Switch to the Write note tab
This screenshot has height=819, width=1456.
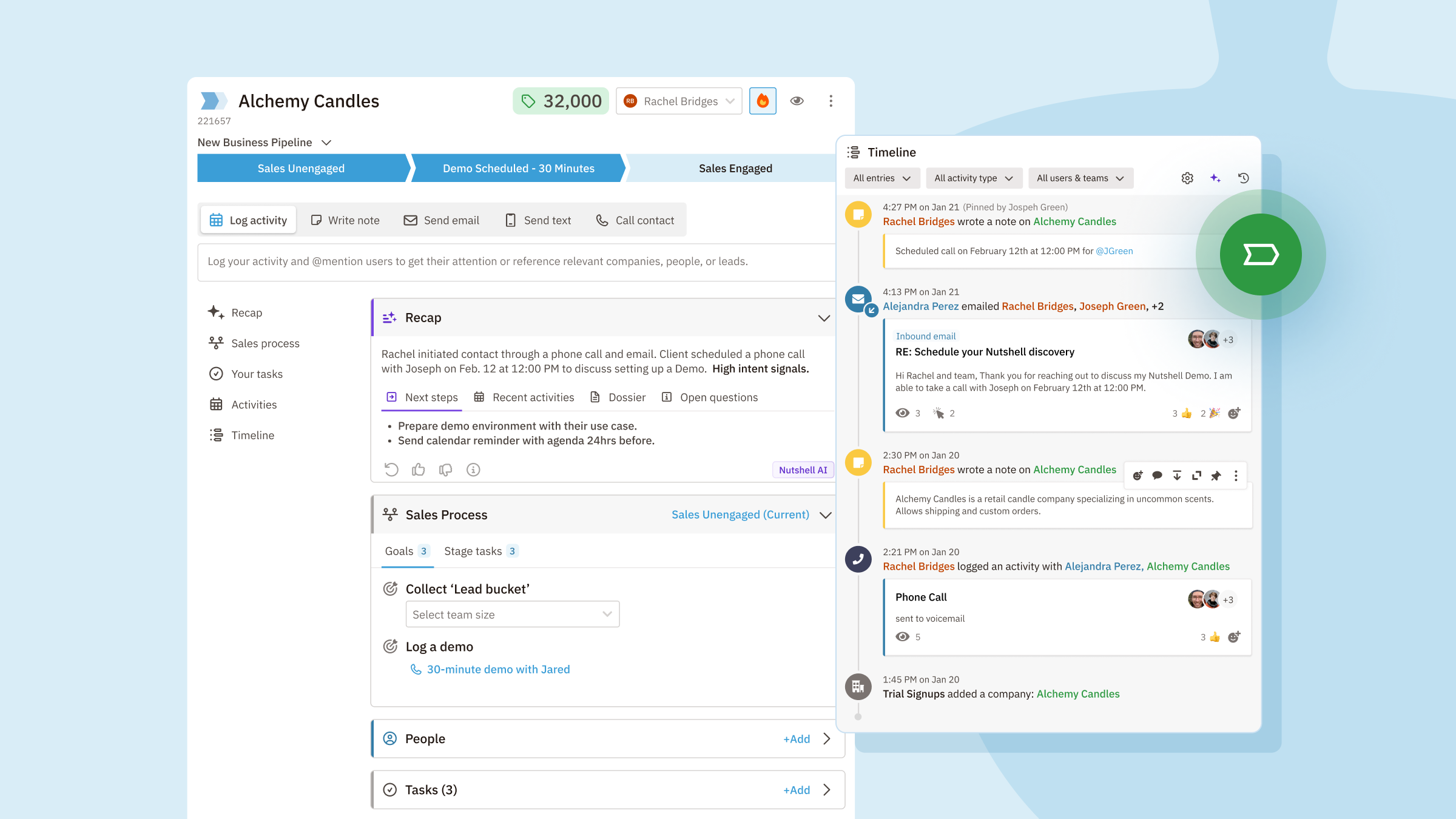pos(345,220)
